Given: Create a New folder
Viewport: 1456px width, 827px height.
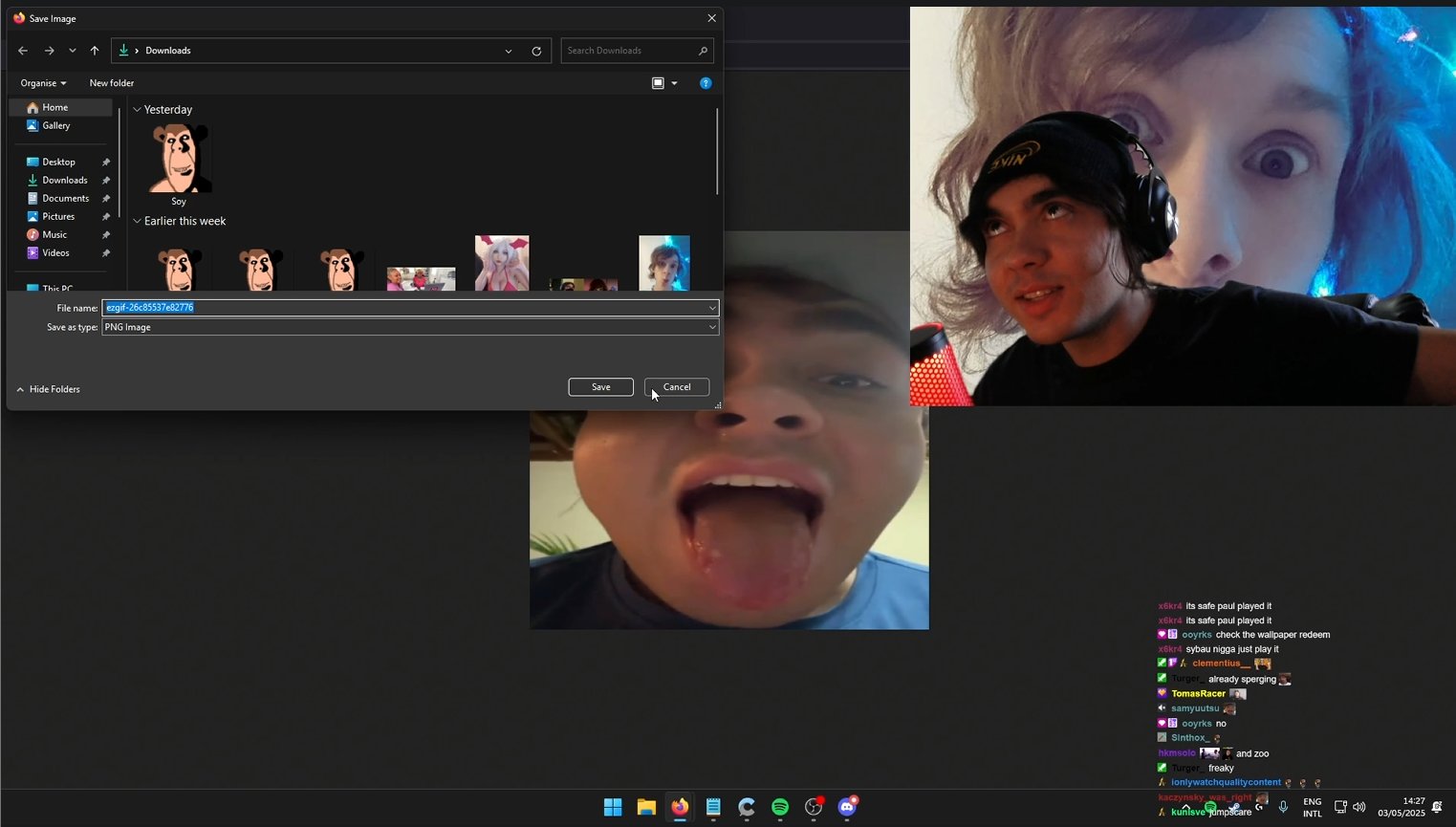Looking at the screenshot, I should coord(112,83).
